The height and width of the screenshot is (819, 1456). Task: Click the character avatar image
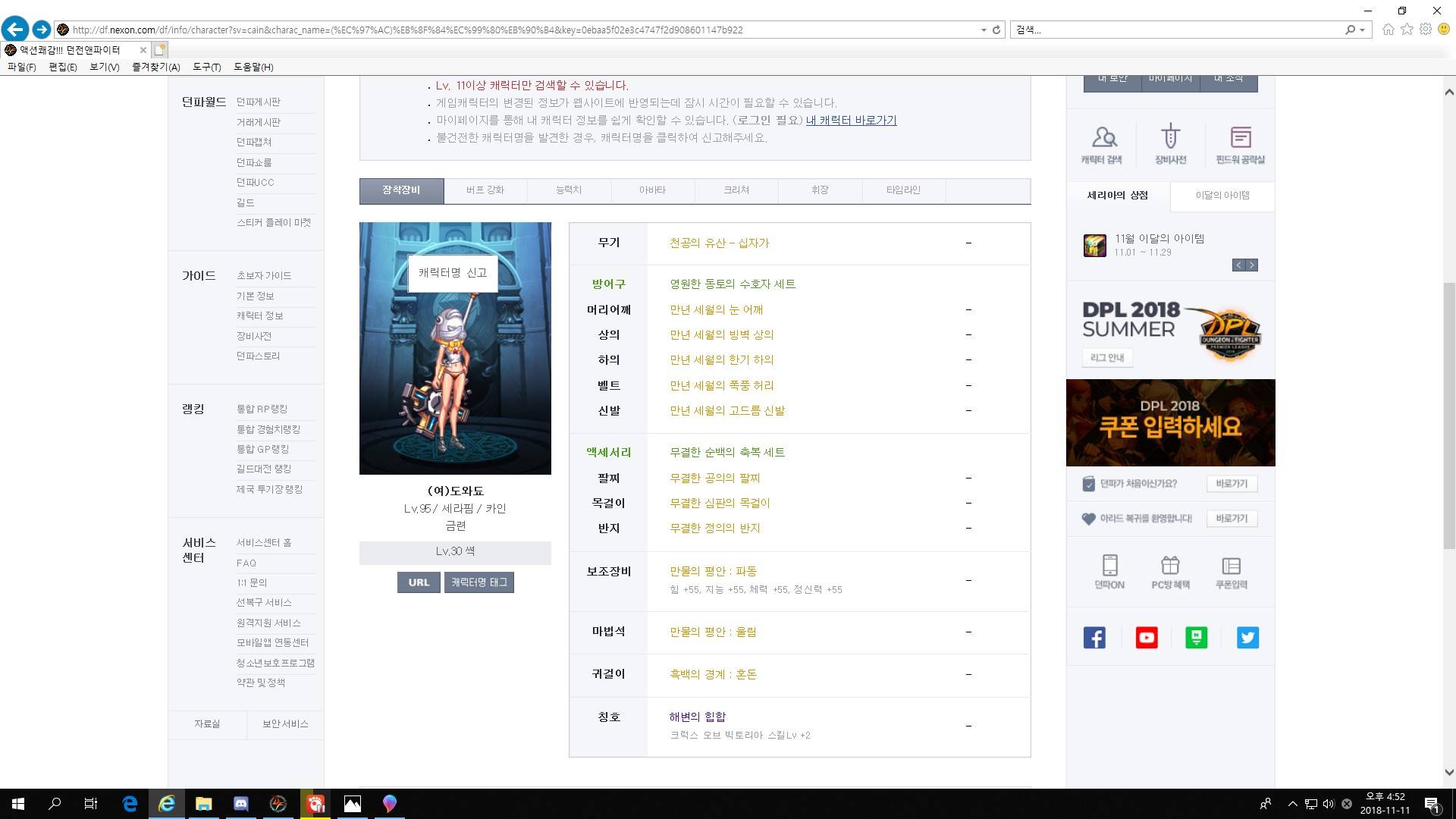[455, 348]
